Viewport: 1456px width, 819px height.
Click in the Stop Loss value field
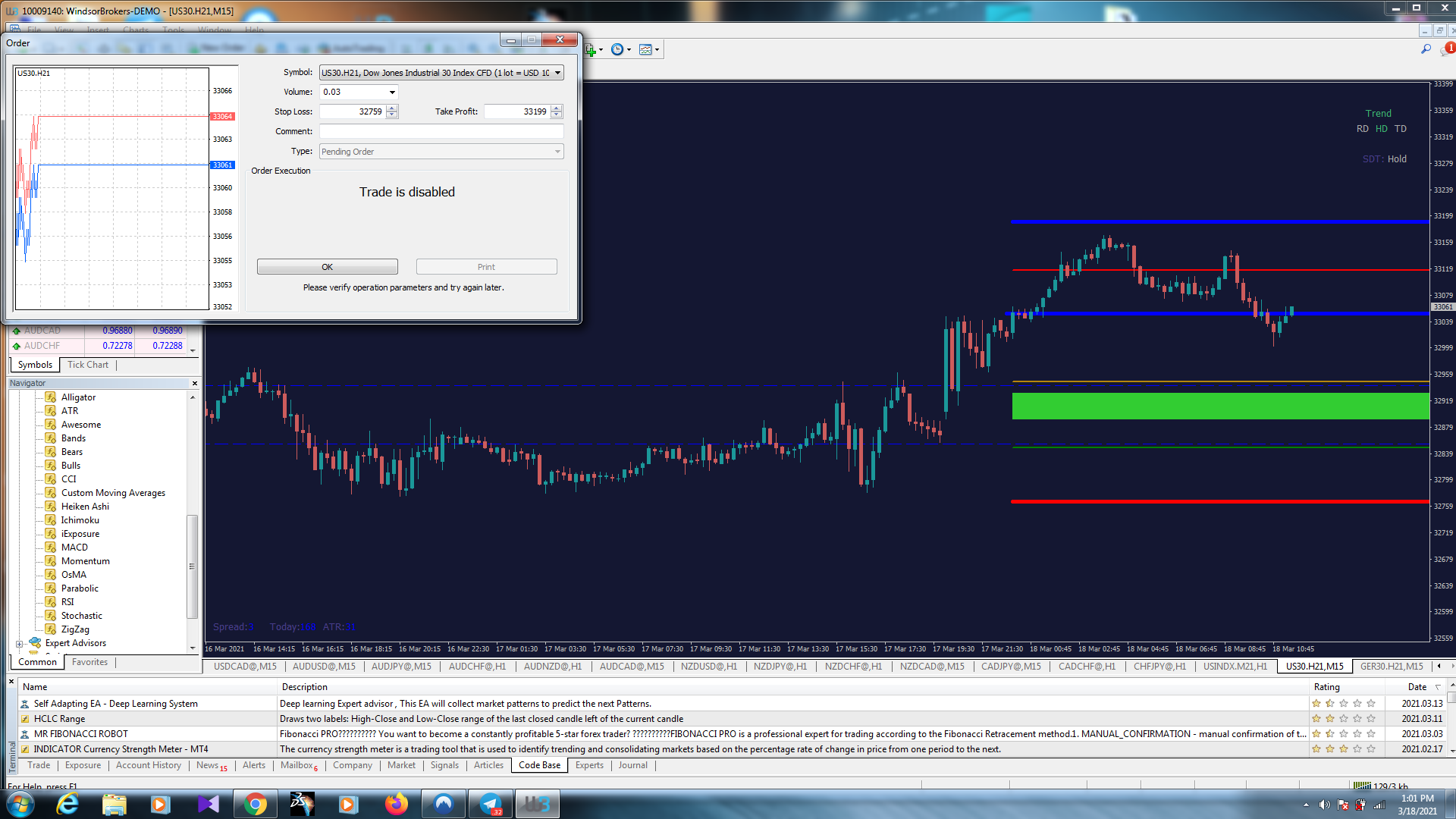pos(353,111)
